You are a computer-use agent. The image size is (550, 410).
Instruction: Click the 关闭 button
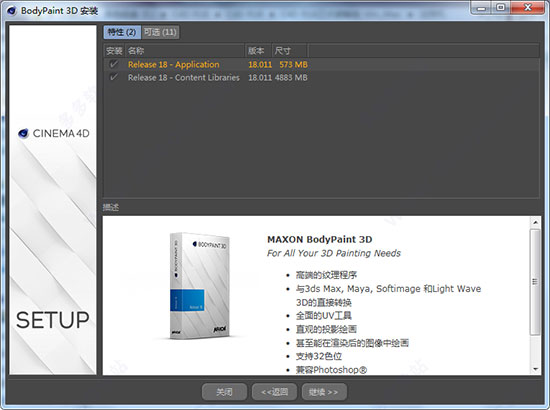click(x=224, y=392)
